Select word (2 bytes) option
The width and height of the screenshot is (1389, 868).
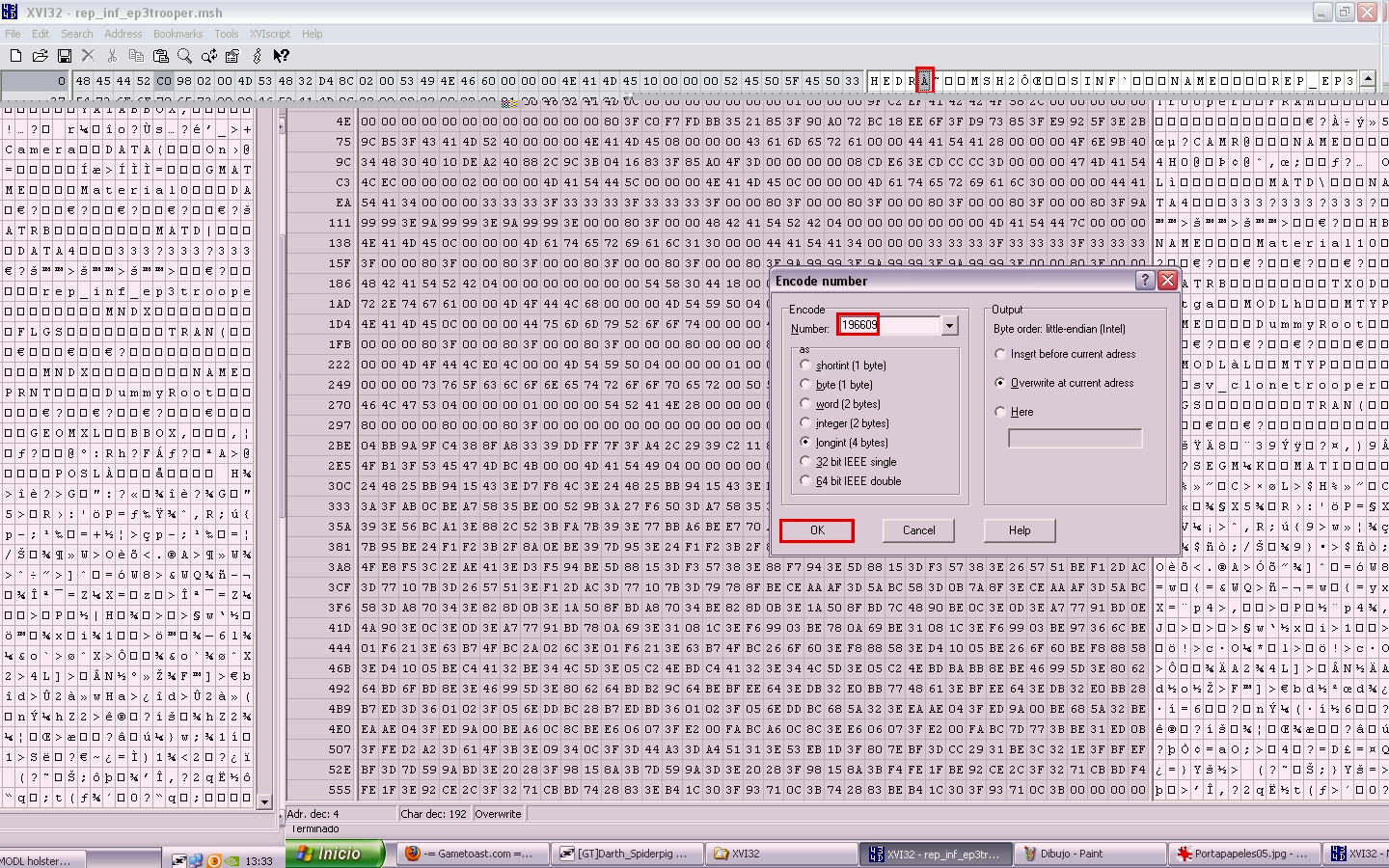(x=805, y=403)
